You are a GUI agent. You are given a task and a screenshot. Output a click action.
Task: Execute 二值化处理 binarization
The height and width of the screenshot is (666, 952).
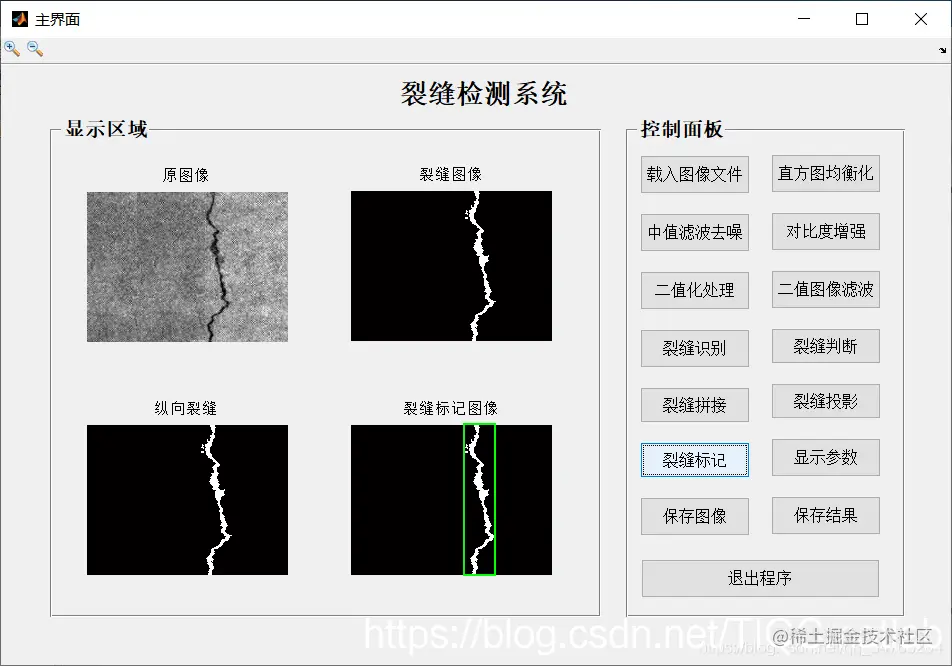pyautogui.click(x=694, y=290)
